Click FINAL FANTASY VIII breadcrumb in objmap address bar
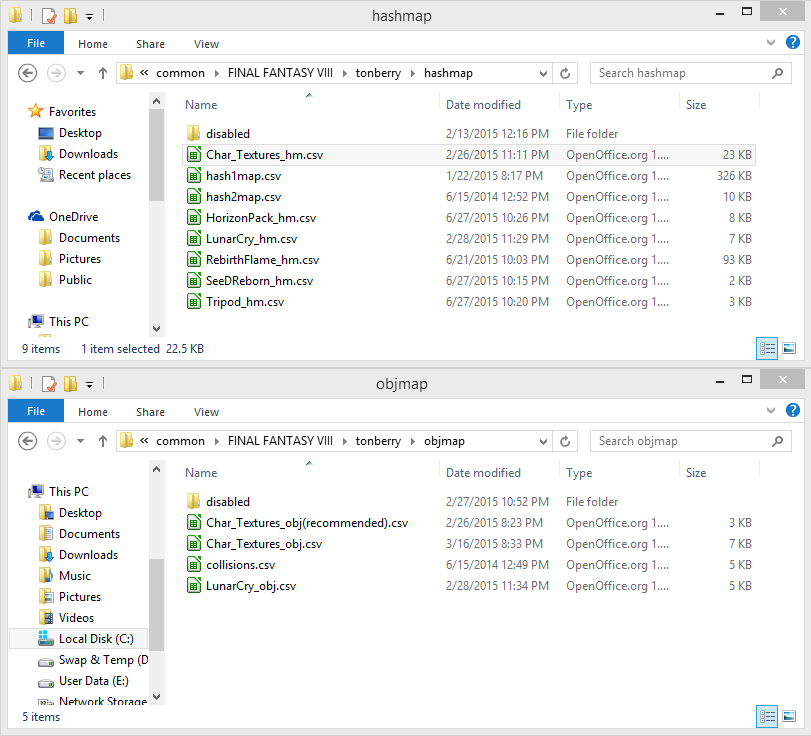This screenshot has height=736, width=811. pos(280,441)
